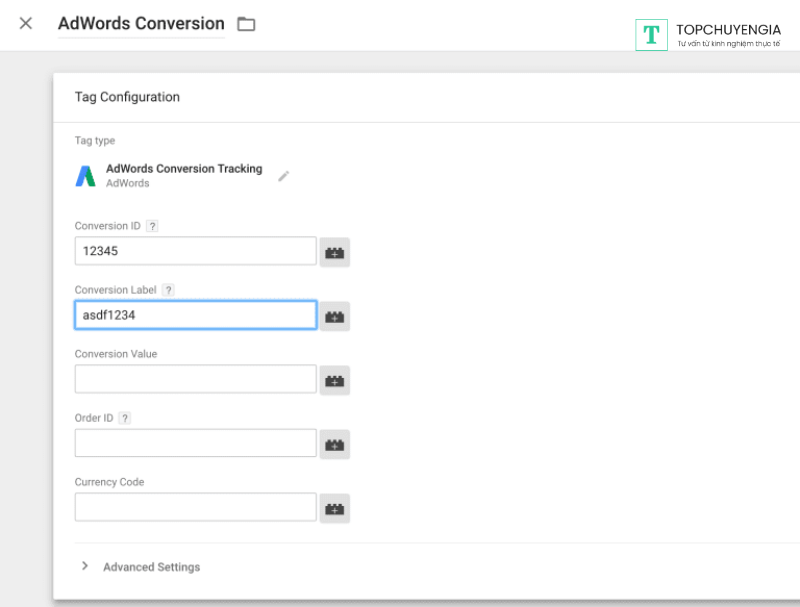Open variable picker for Conversion ID

tap(335, 253)
